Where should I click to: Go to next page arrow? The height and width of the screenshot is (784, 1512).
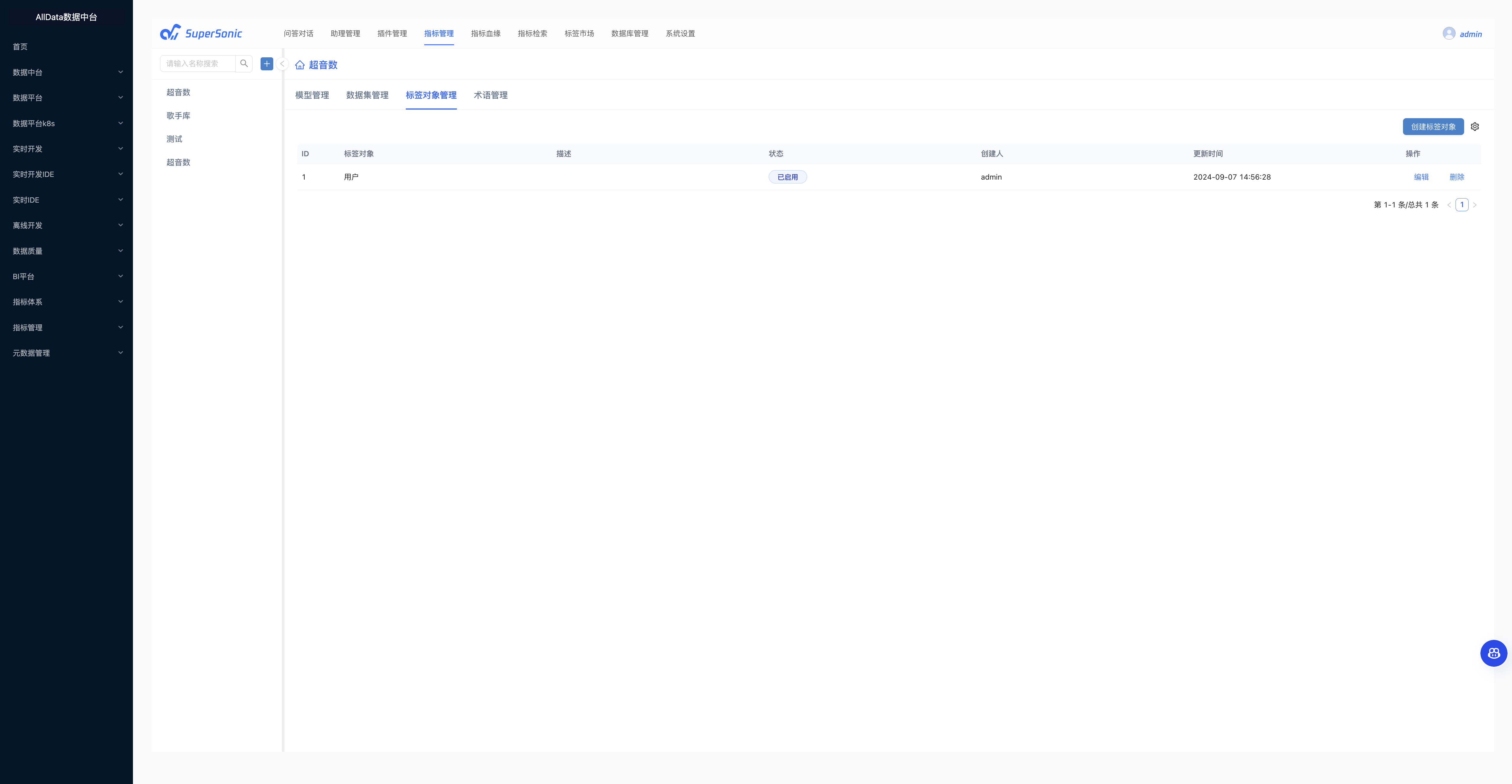(x=1474, y=205)
